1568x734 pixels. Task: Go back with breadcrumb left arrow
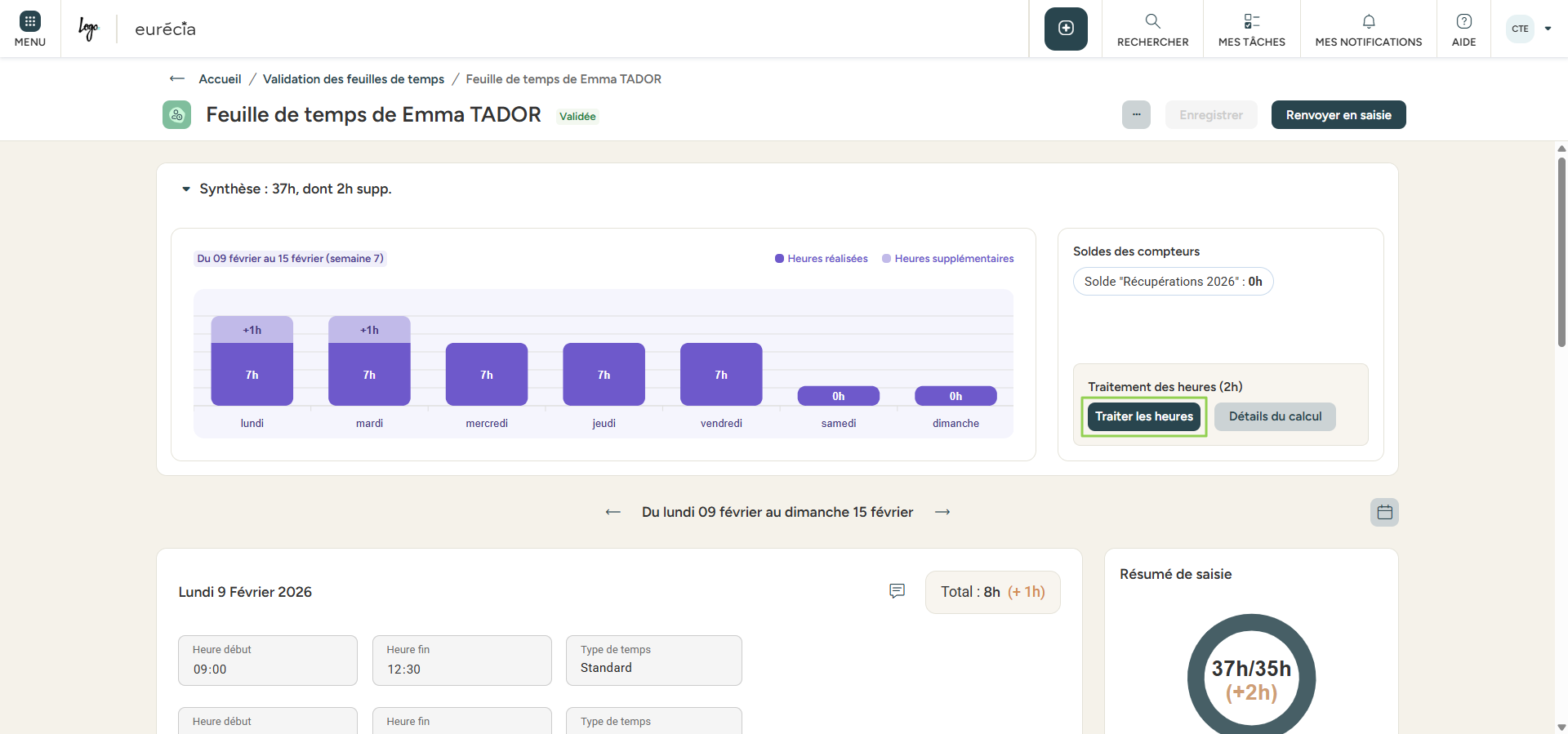tap(177, 79)
